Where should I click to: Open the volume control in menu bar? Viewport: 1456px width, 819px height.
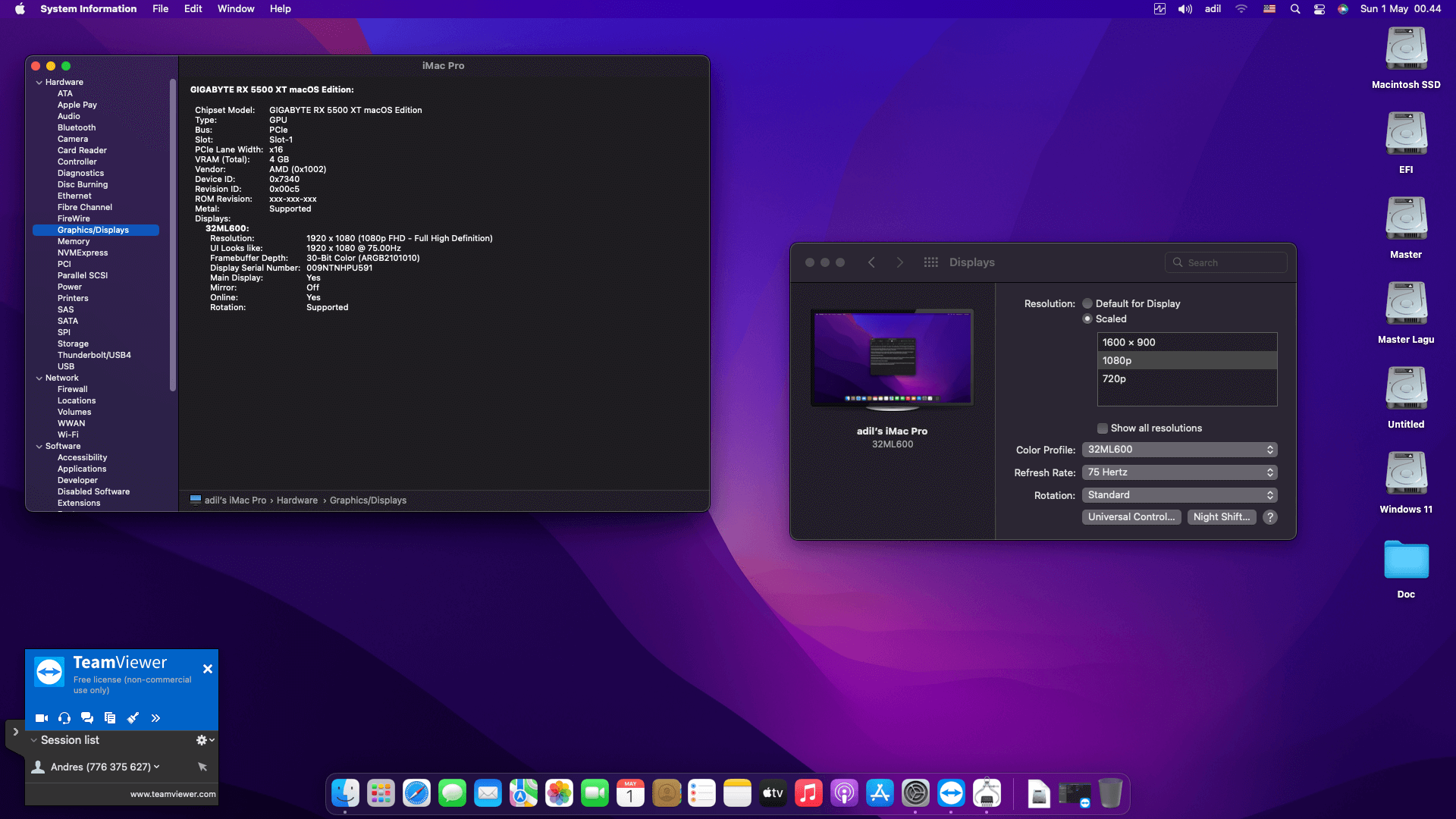pyautogui.click(x=1185, y=9)
